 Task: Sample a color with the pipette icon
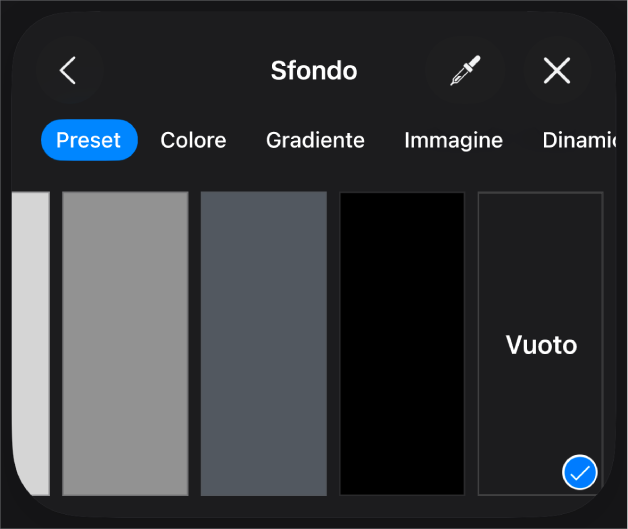point(465,70)
